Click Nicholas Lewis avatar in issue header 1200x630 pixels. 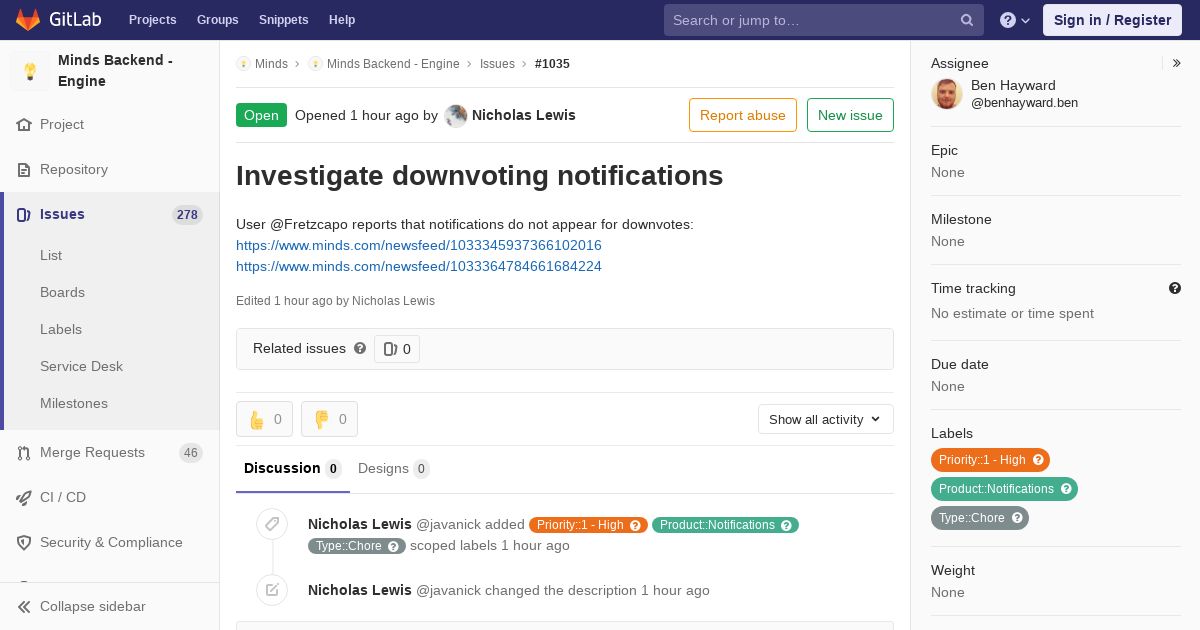click(456, 116)
